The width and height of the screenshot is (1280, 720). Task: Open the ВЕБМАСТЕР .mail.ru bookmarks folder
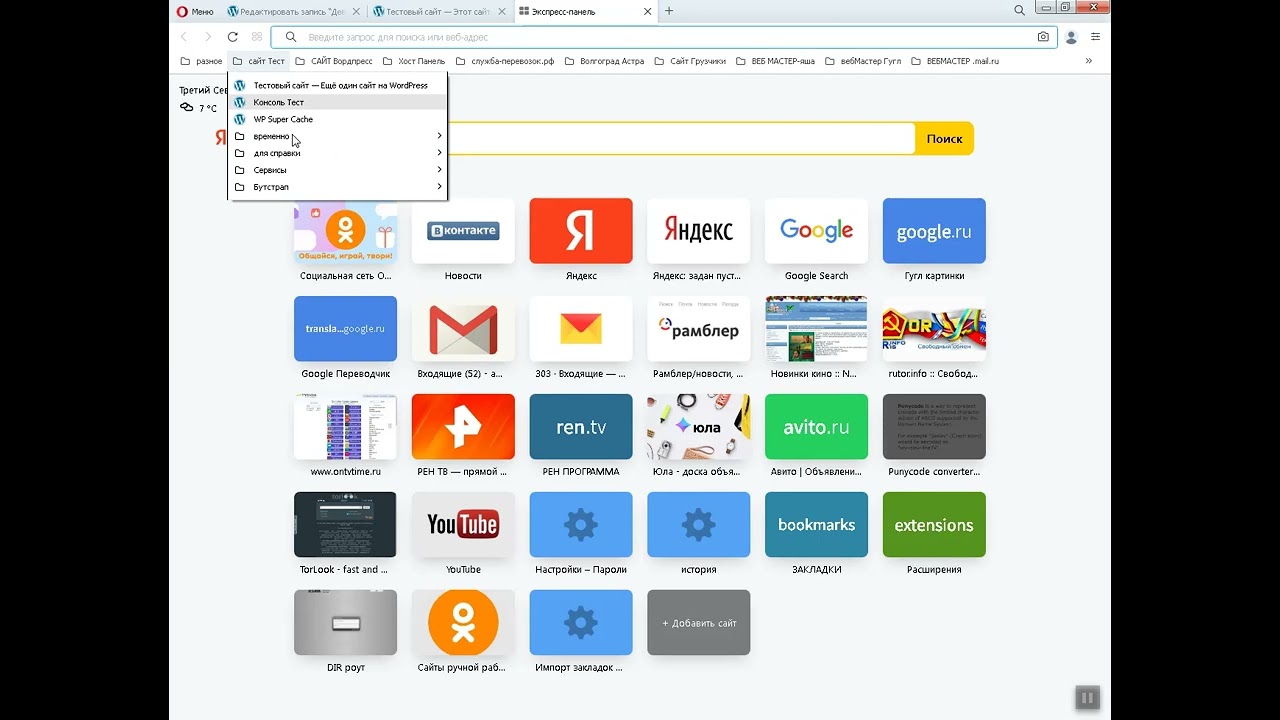point(954,61)
